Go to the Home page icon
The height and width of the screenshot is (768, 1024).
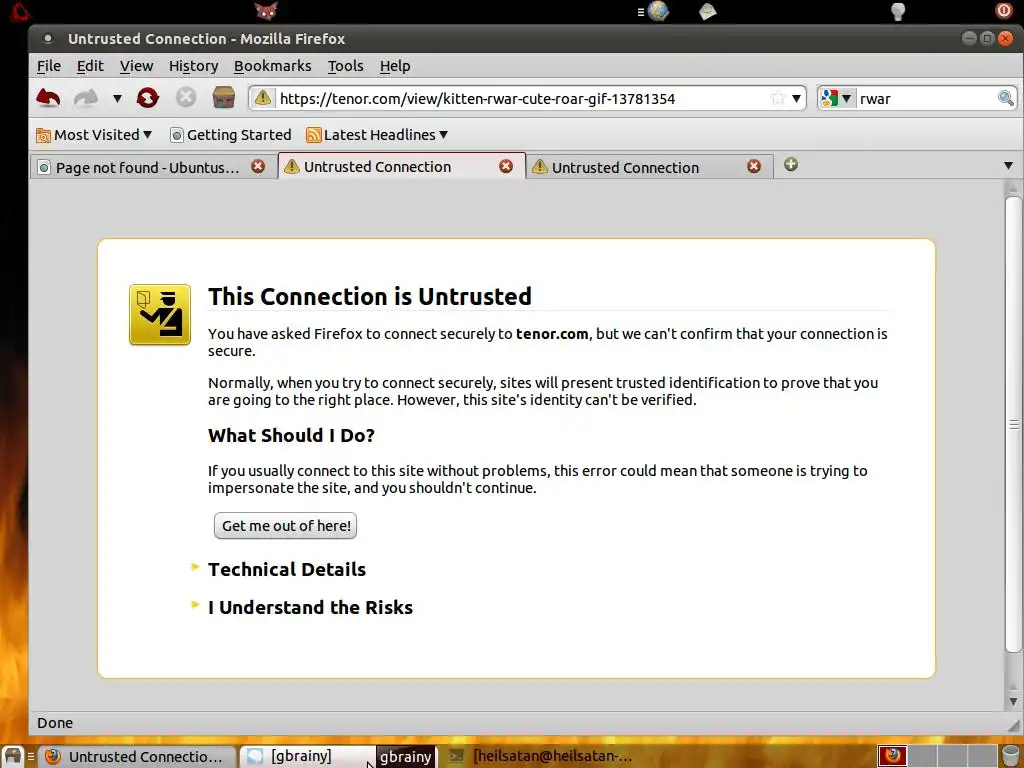224,98
